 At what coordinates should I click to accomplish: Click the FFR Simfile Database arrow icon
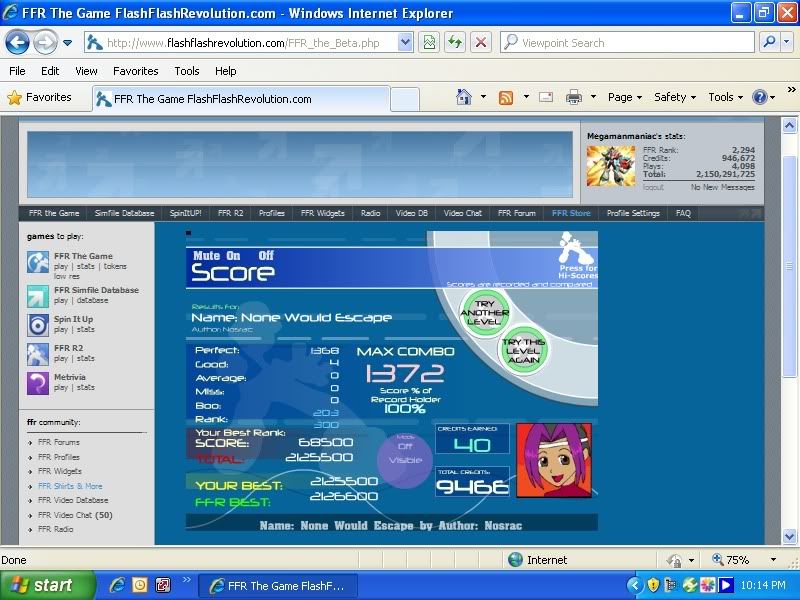(38, 295)
